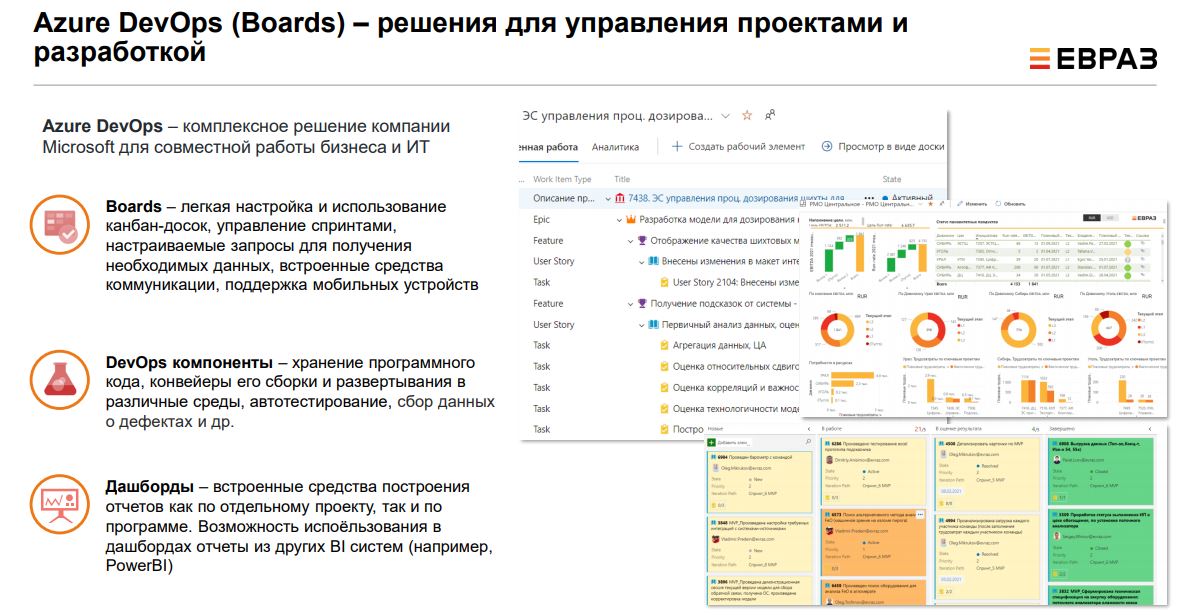Image resolution: width=1179 pixels, height=615 pixels.
Task: Click Создать рабочий элемент button
Action: click(738, 147)
